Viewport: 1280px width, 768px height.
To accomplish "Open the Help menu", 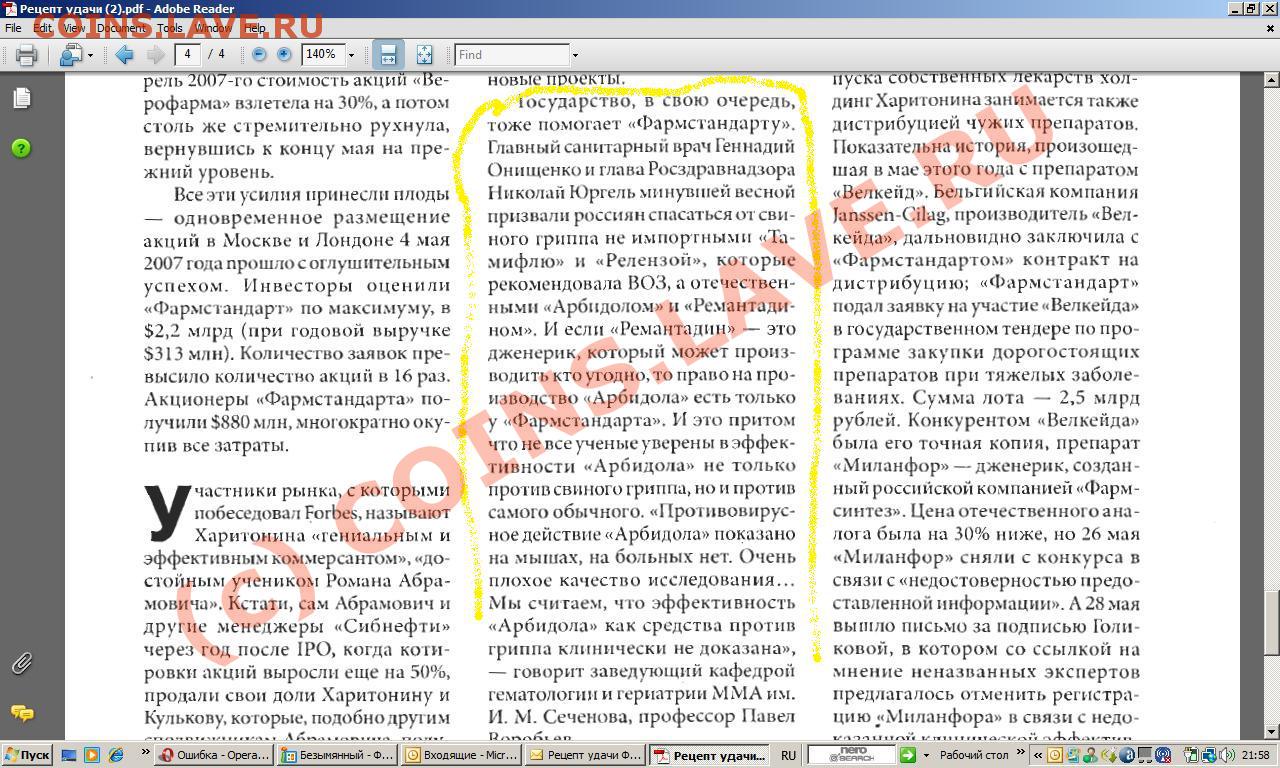I will tap(255, 28).
